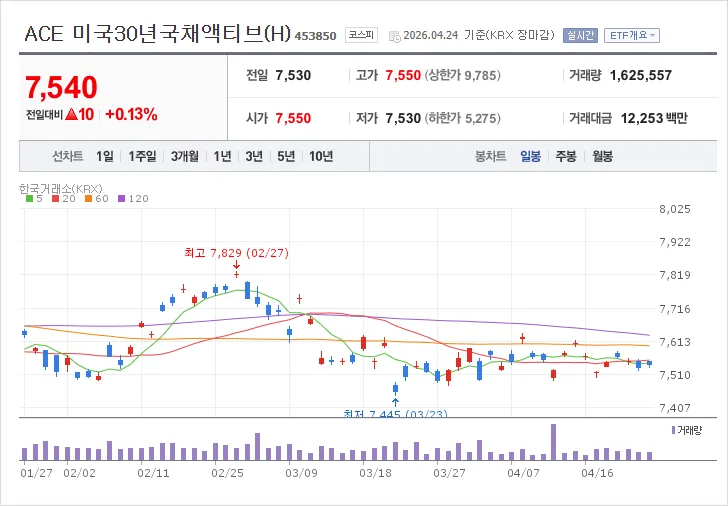The height and width of the screenshot is (506, 728).
Task: Click the 전일 value 7,530
Action: [293, 75]
